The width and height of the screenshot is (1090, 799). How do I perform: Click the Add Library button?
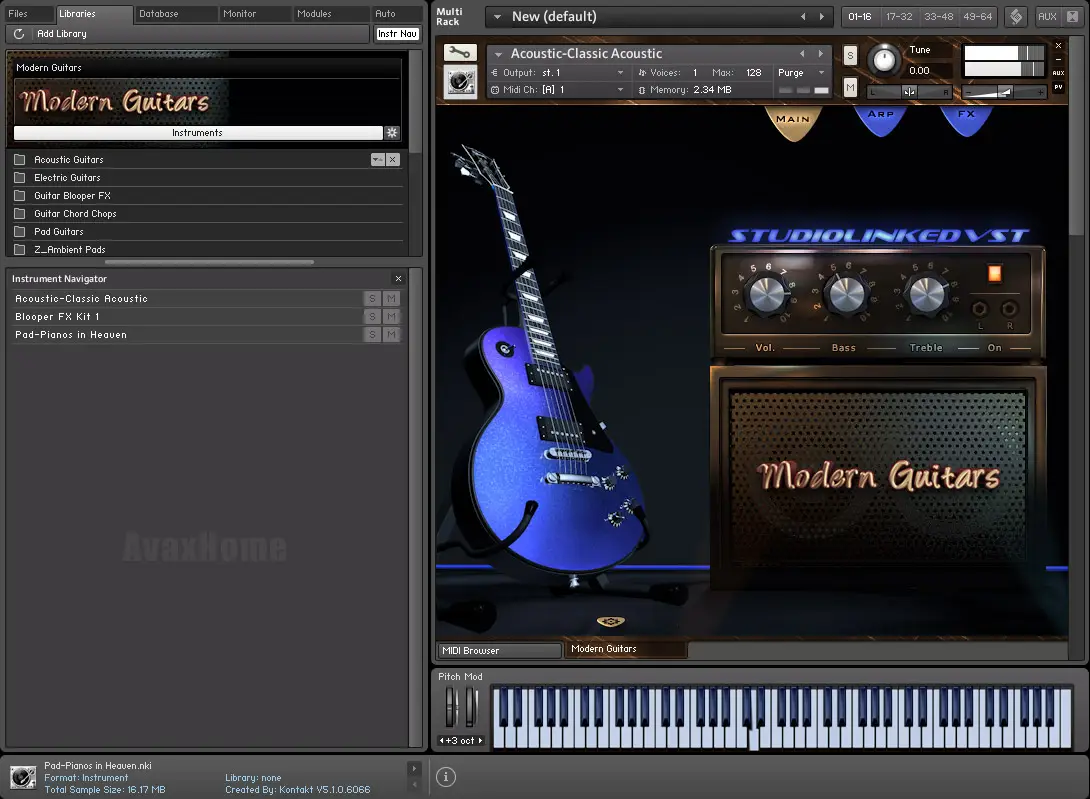62,33
